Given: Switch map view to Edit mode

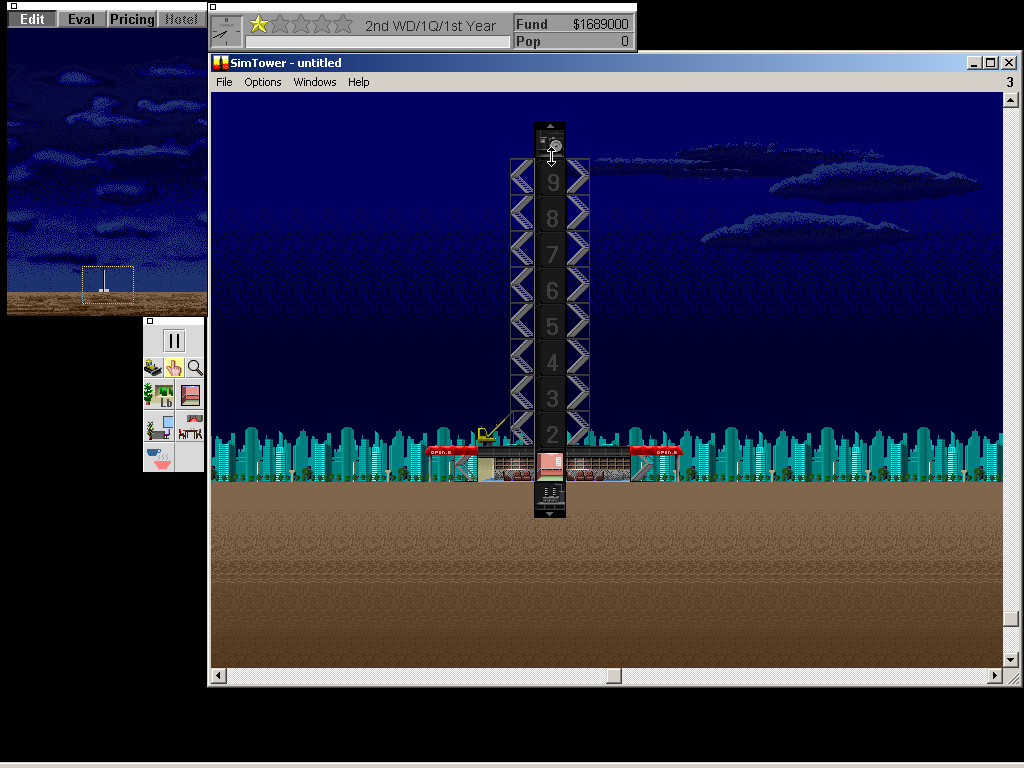Looking at the screenshot, I should coord(32,19).
